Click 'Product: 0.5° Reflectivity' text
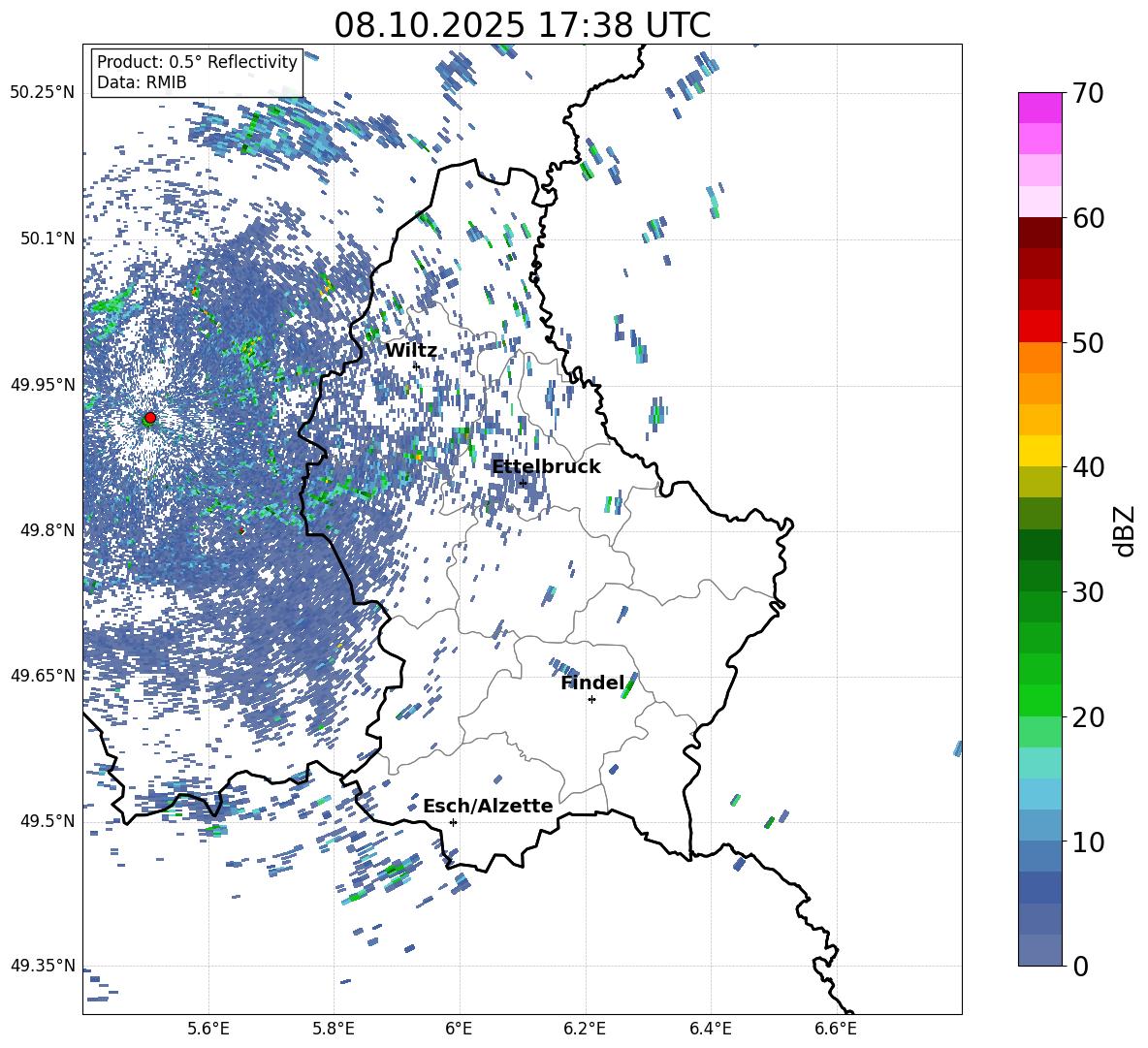This screenshot has width=1148, height=1048. 197,62
